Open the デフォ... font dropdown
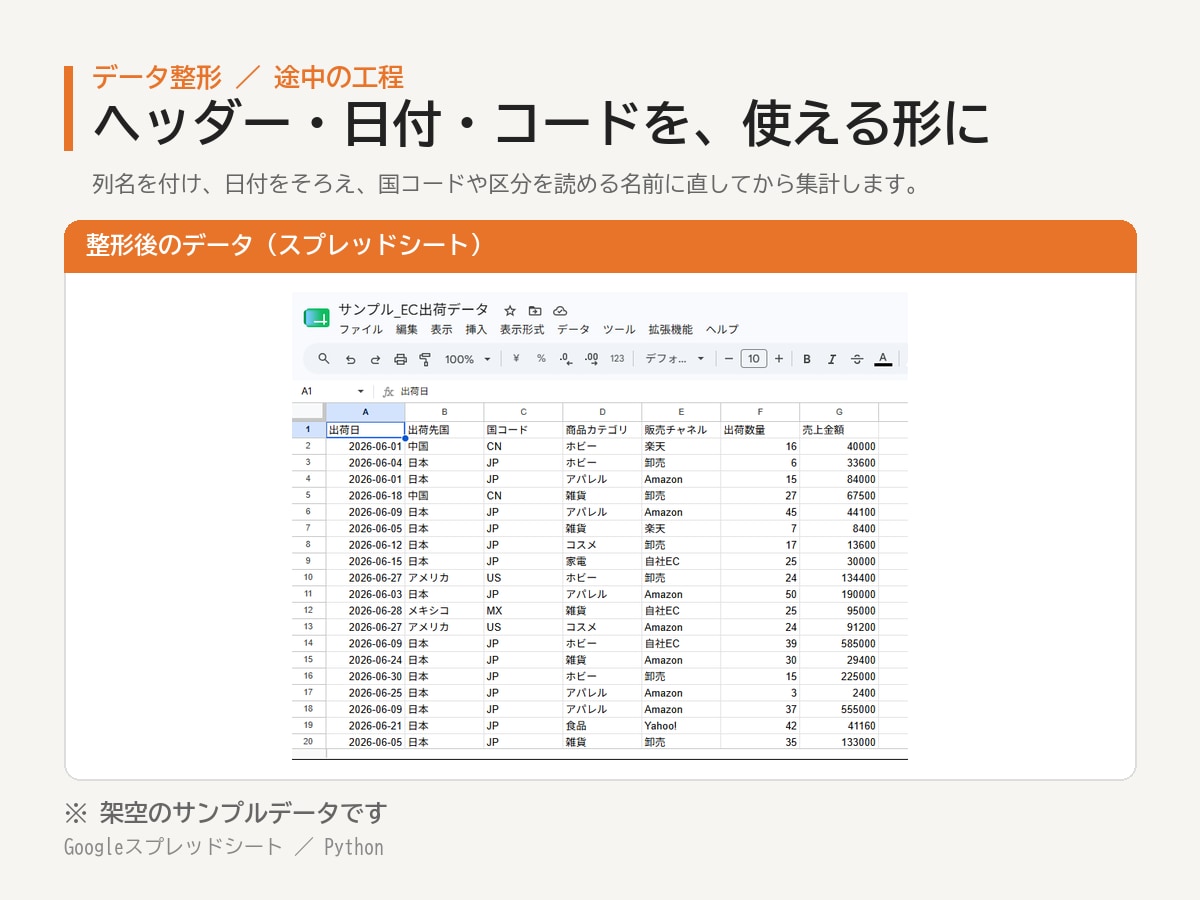The width and height of the screenshot is (1200, 900). tap(675, 359)
